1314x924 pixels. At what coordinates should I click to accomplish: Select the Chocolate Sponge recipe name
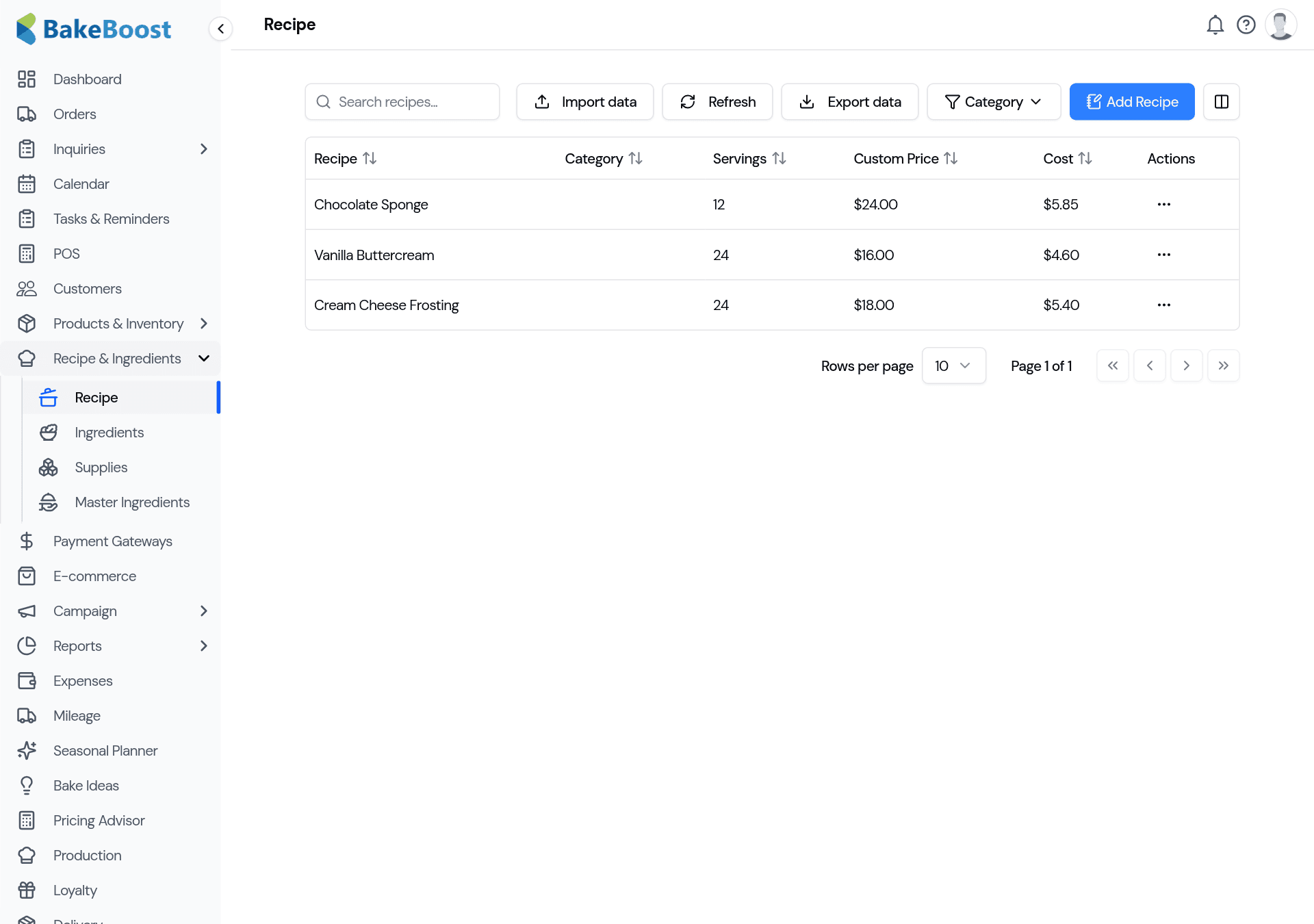371,205
